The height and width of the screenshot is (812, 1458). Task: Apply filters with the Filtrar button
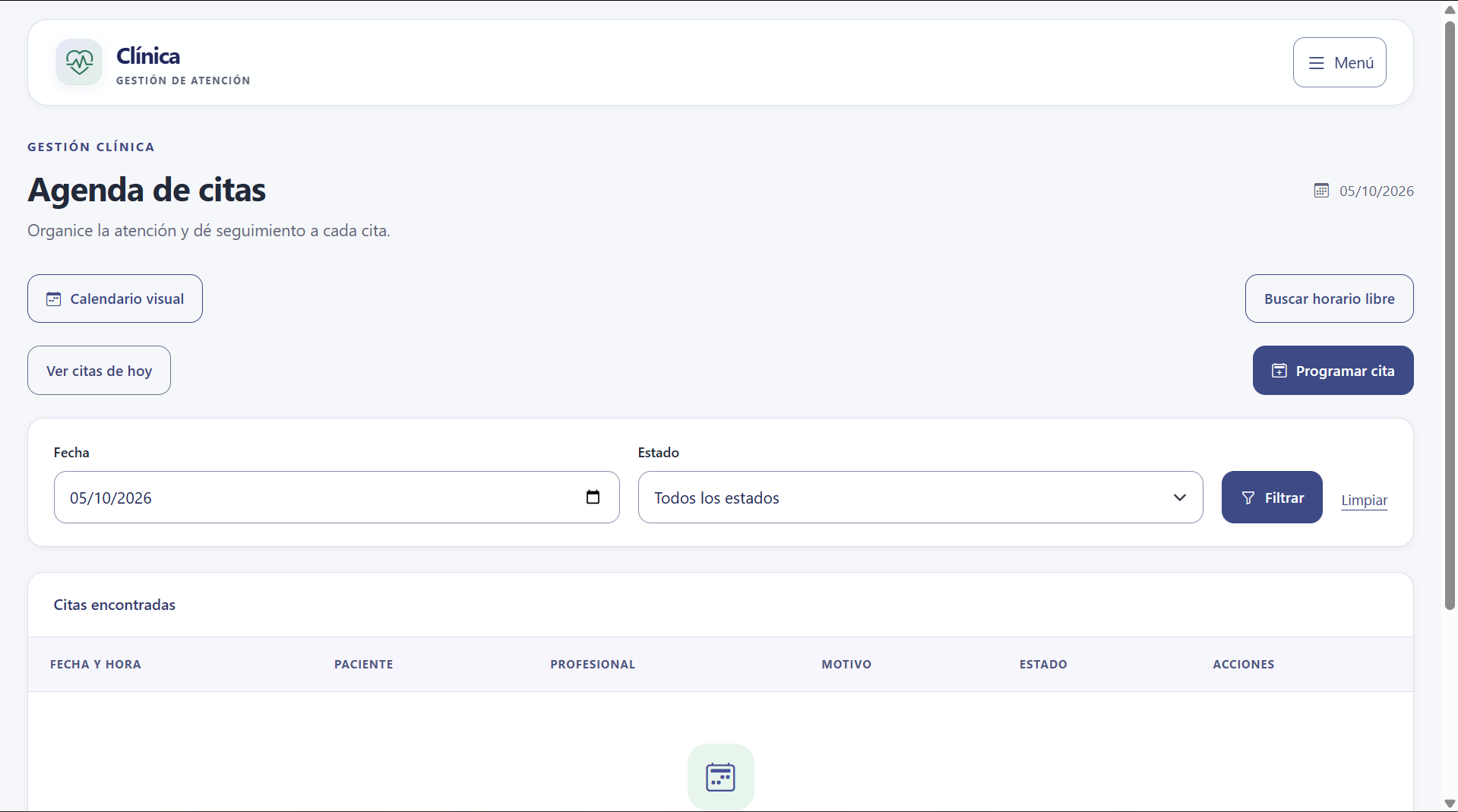point(1272,498)
